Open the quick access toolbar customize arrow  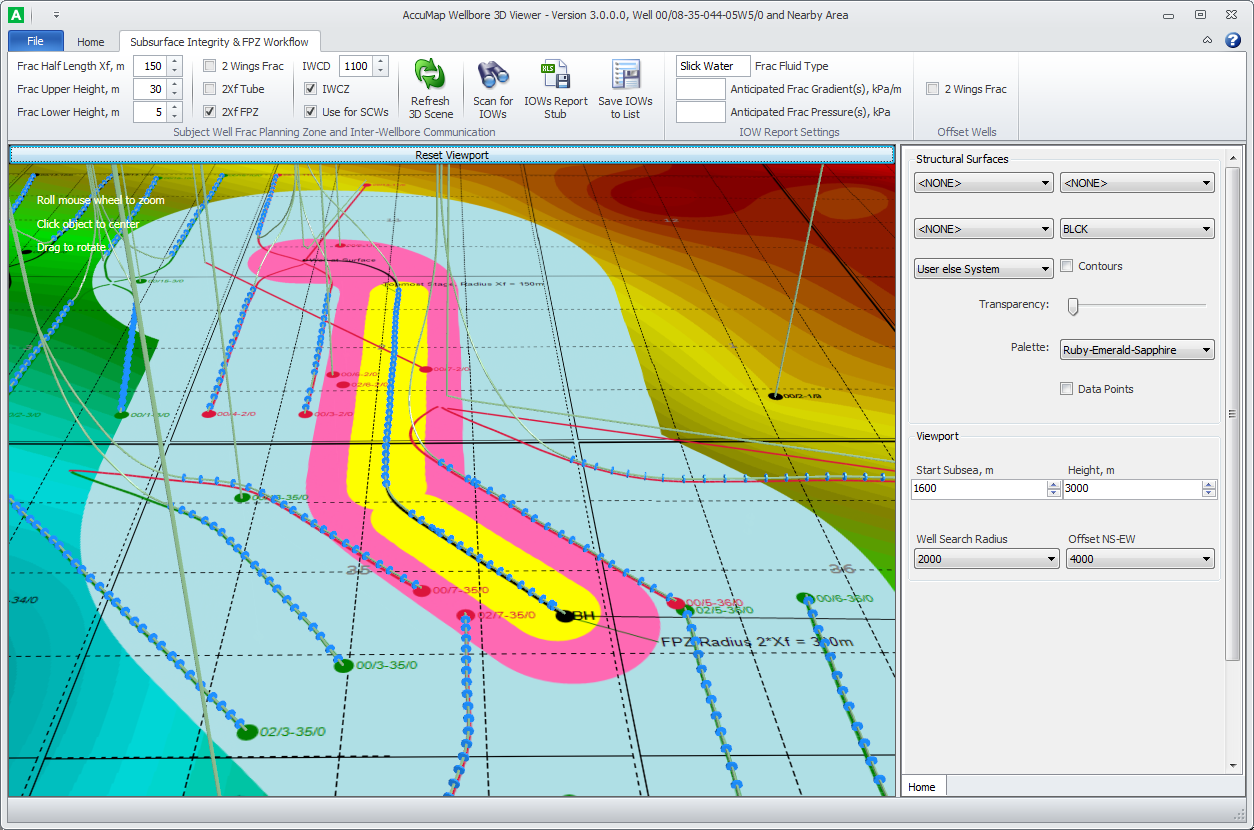tap(57, 15)
